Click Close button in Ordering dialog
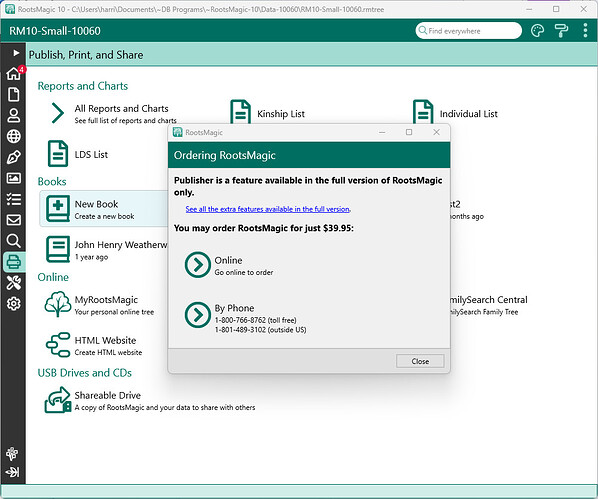598x499 pixels. [x=420, y=361]
